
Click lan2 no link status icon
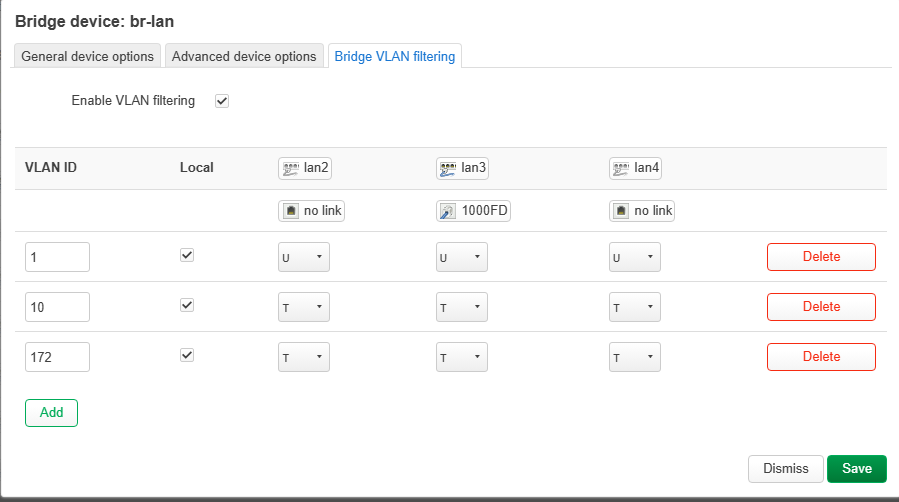point(291,211)
